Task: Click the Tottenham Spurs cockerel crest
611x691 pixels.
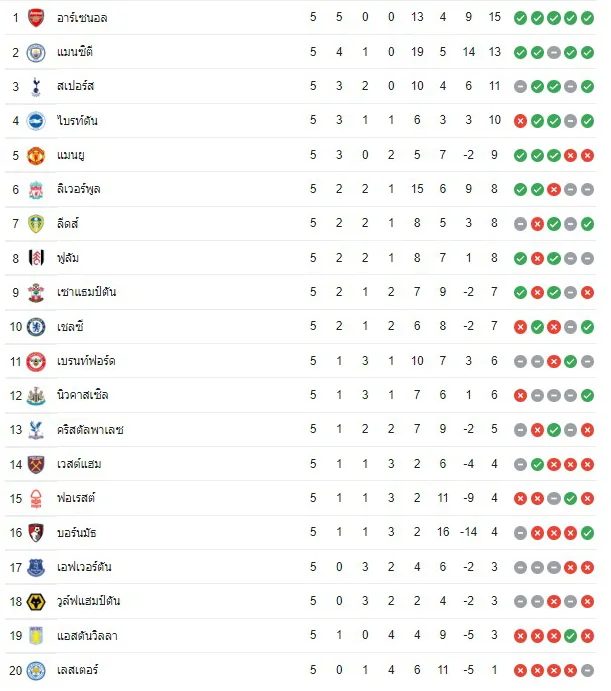Action: pyautogui.click(x=36, y=87)
